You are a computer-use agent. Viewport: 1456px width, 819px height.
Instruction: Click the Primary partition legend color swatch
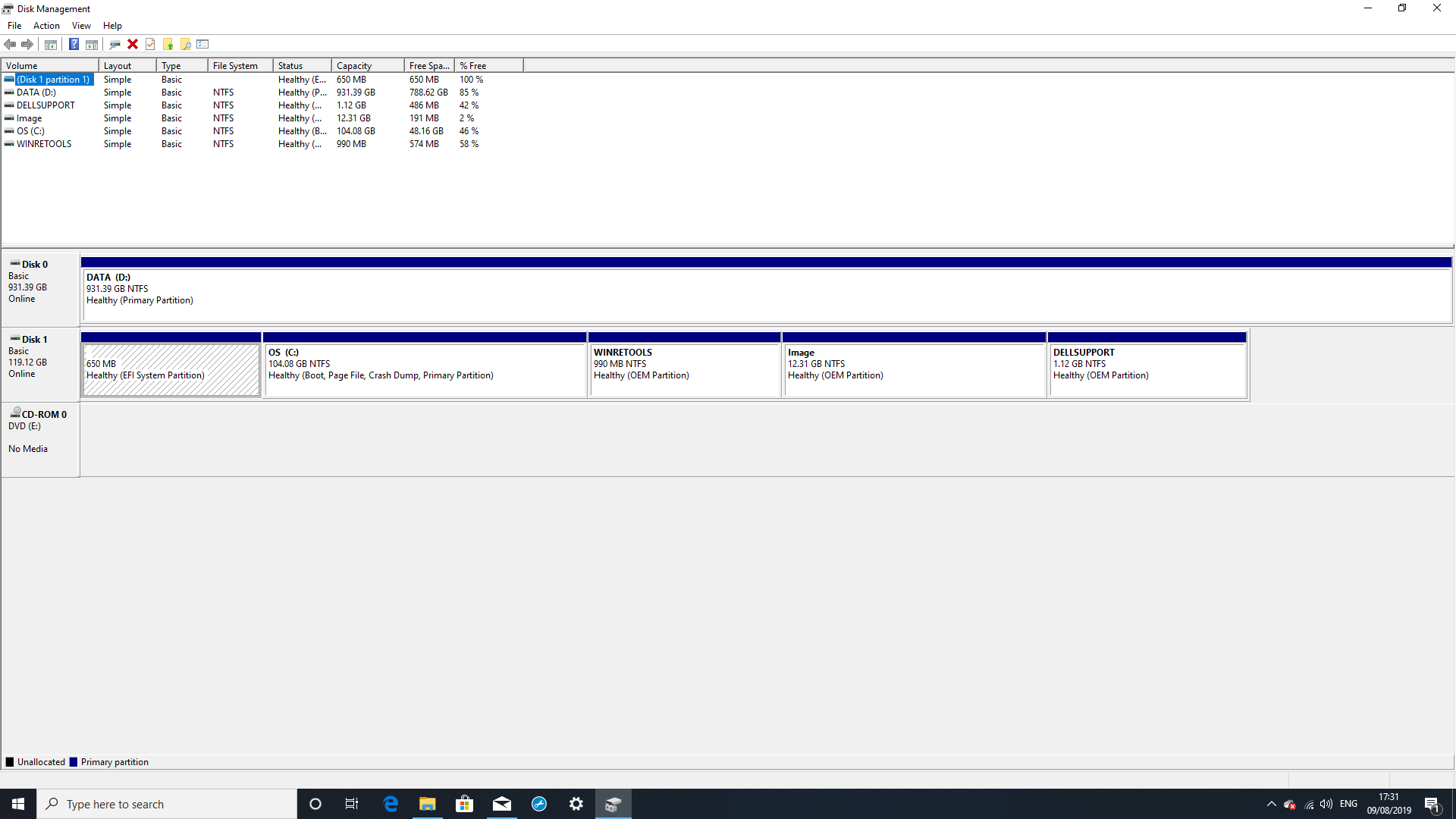(74, 762)
